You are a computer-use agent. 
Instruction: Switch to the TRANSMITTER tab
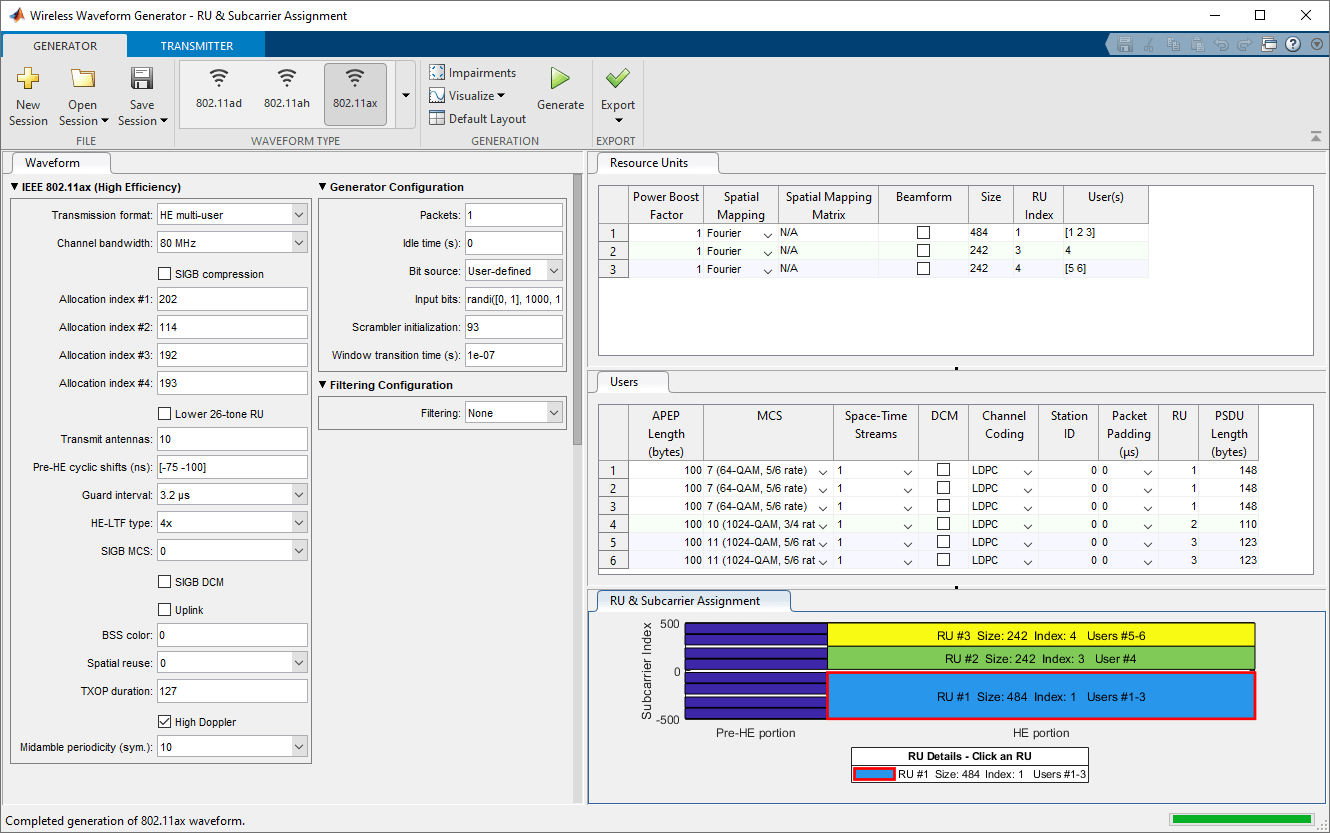[197, 46]
